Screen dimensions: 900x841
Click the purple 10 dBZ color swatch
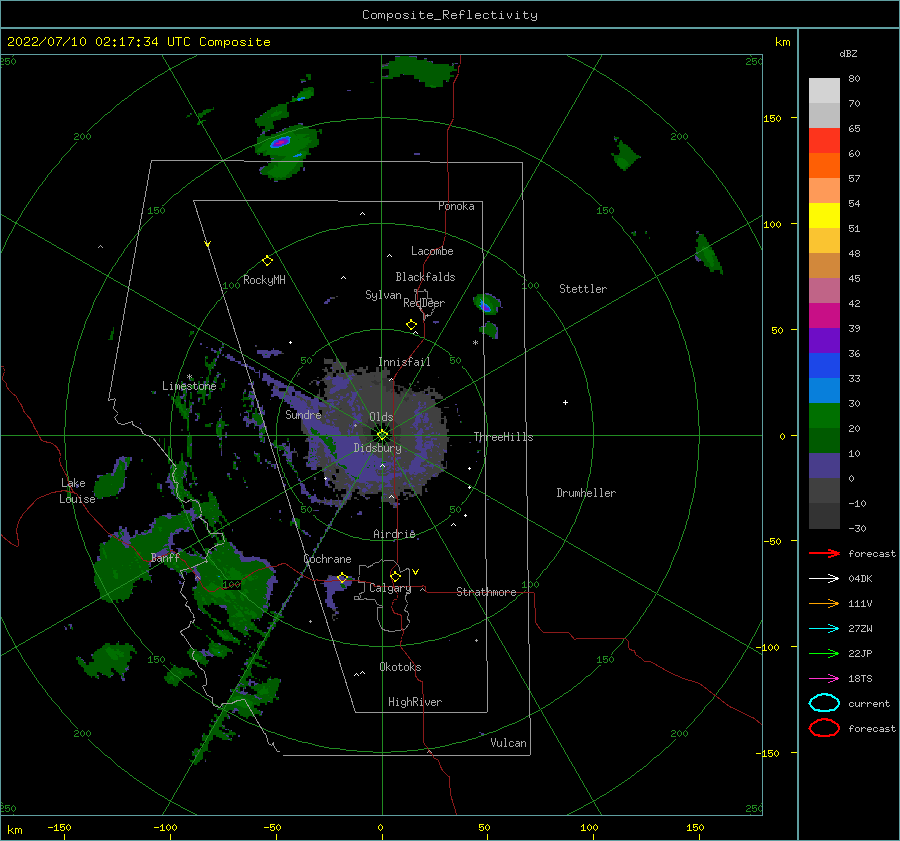[x=824, y=466]
